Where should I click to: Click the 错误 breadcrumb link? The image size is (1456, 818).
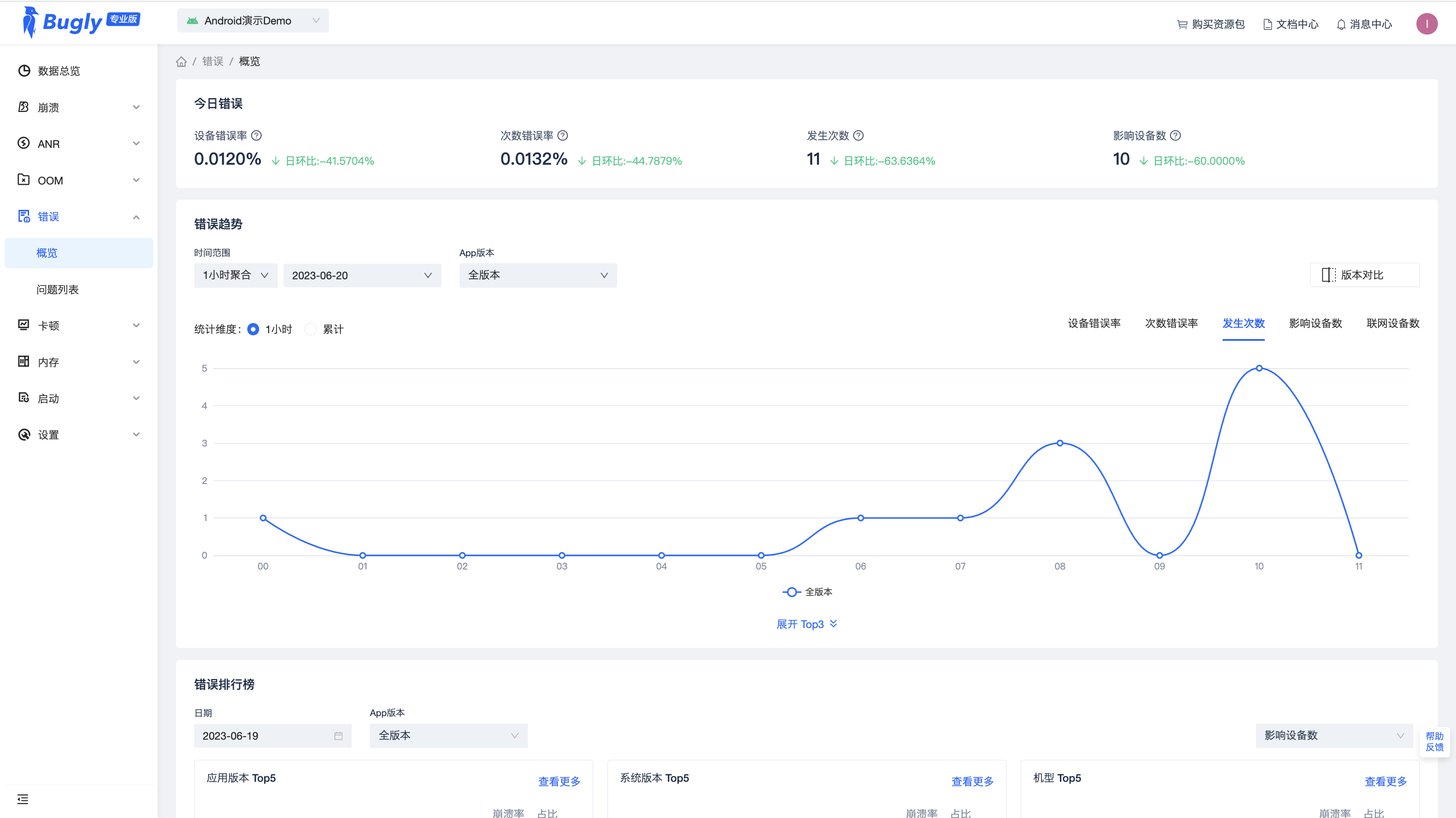tap(212, 61)
